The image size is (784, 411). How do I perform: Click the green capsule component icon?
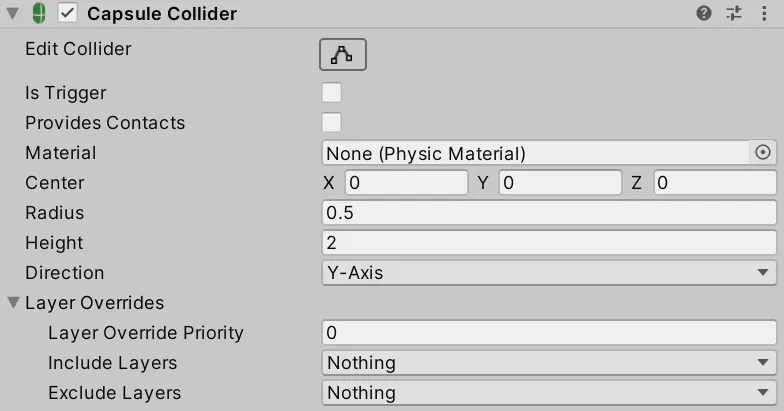[x=39, y=13]
